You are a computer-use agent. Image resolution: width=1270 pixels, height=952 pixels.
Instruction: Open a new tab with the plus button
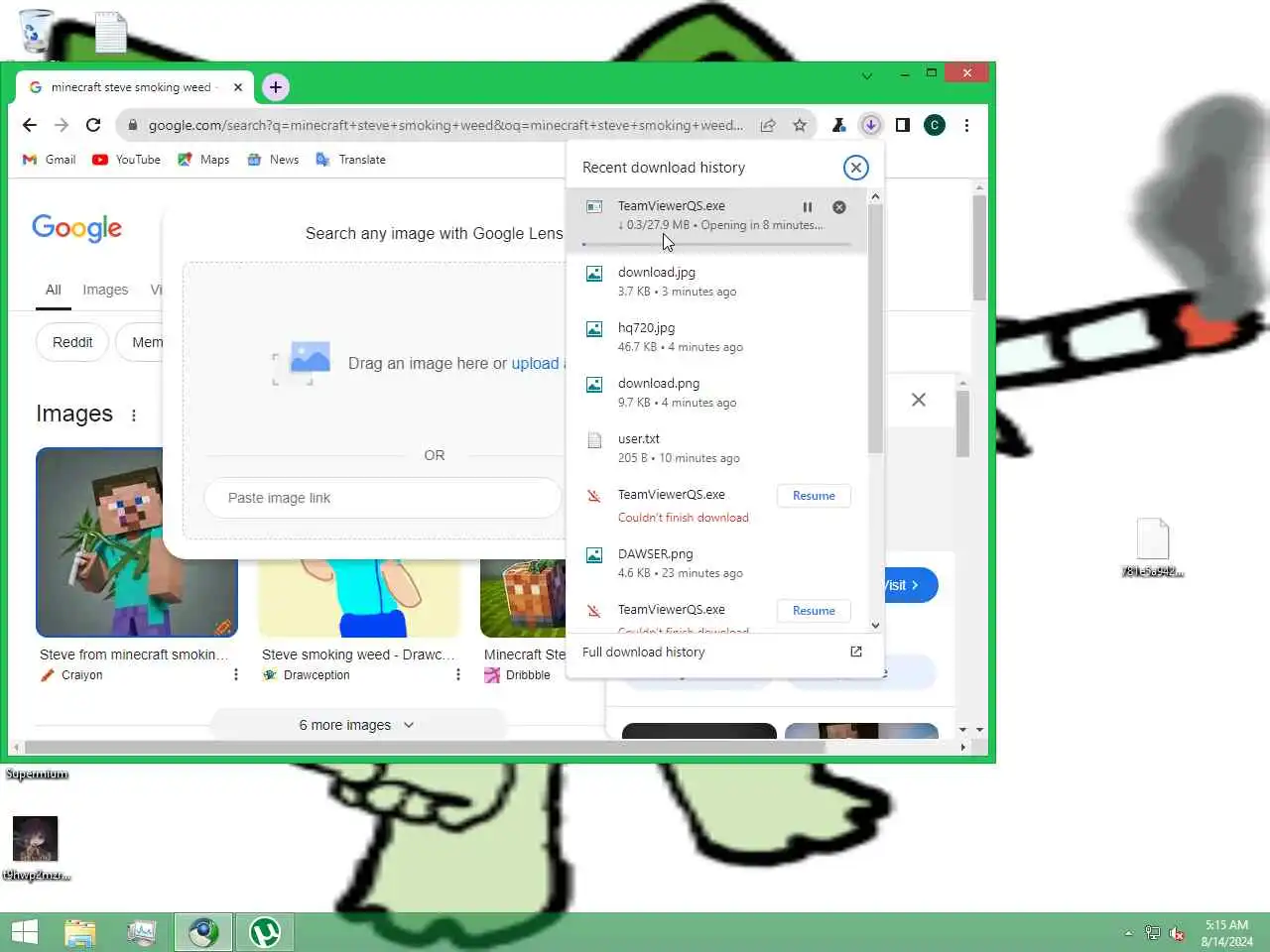tap(276, 87)
